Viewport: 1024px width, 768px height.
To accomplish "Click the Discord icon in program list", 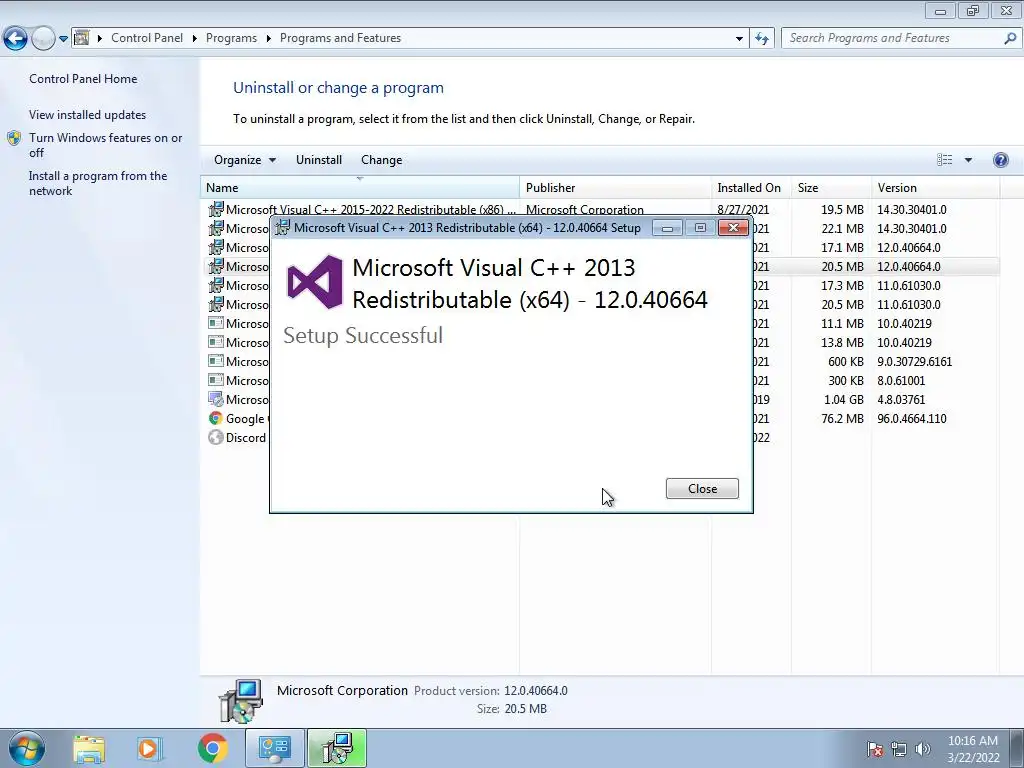I will pos(216,437).
